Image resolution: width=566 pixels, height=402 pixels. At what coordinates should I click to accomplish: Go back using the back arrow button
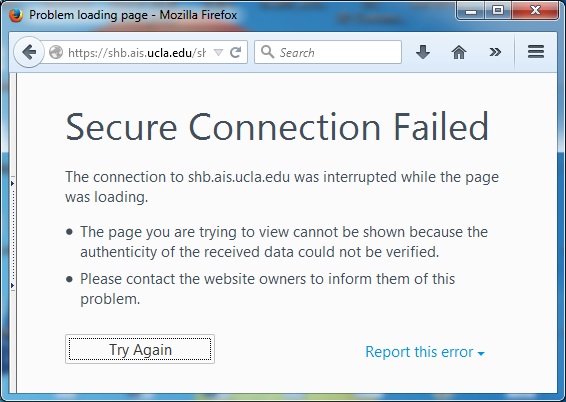[29, 52]
